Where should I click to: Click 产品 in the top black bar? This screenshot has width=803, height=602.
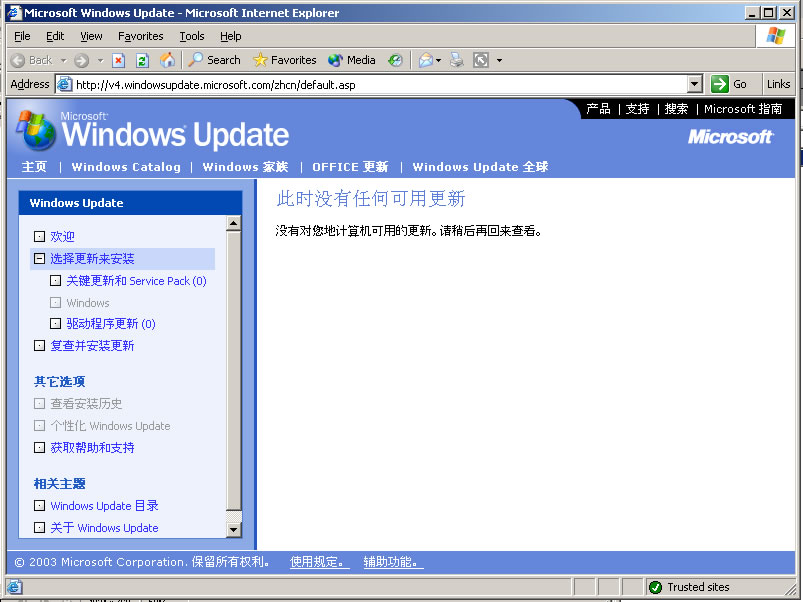598,109
